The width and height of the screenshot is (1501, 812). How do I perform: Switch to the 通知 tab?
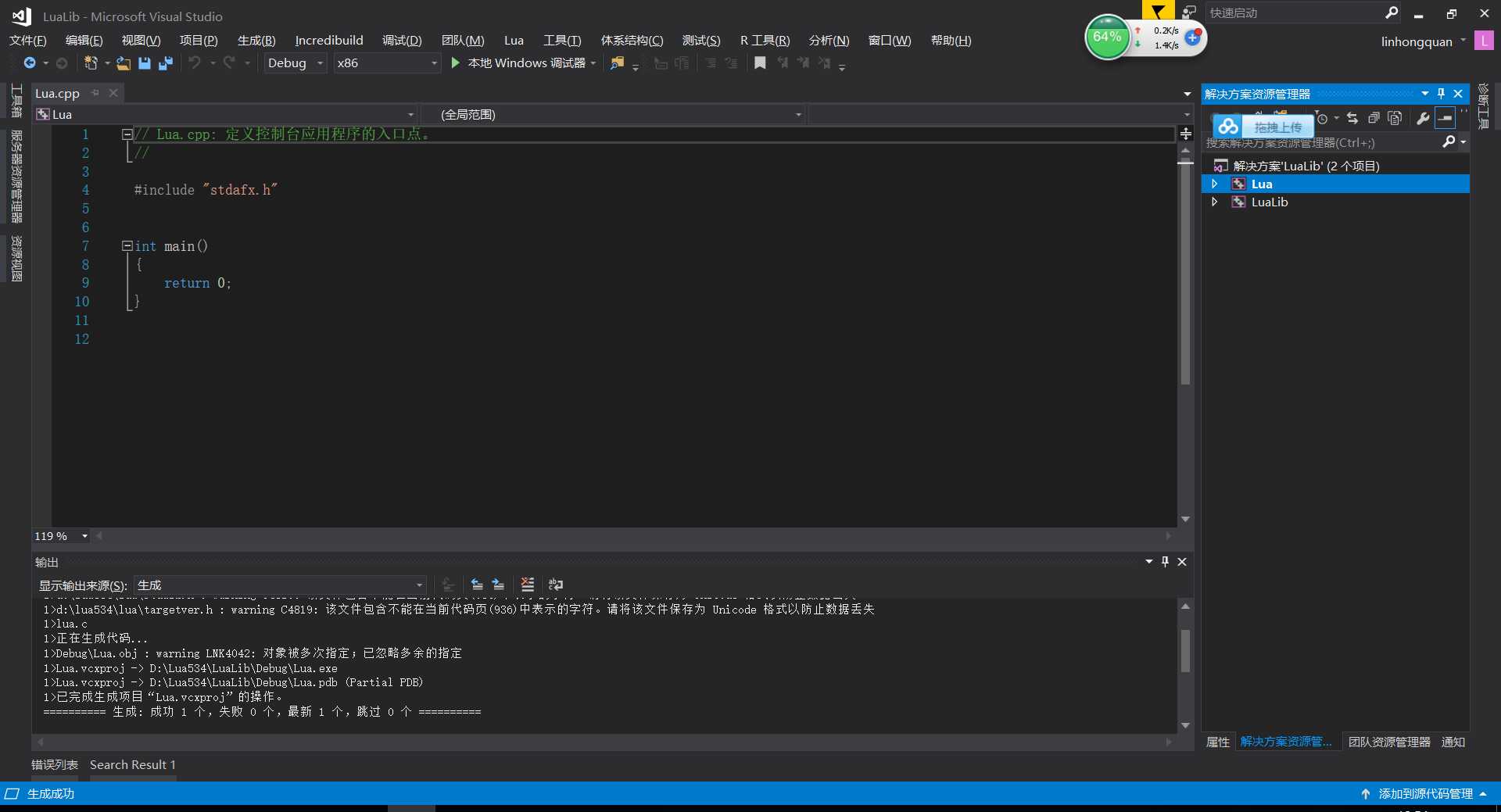[x=1453, y=742]
